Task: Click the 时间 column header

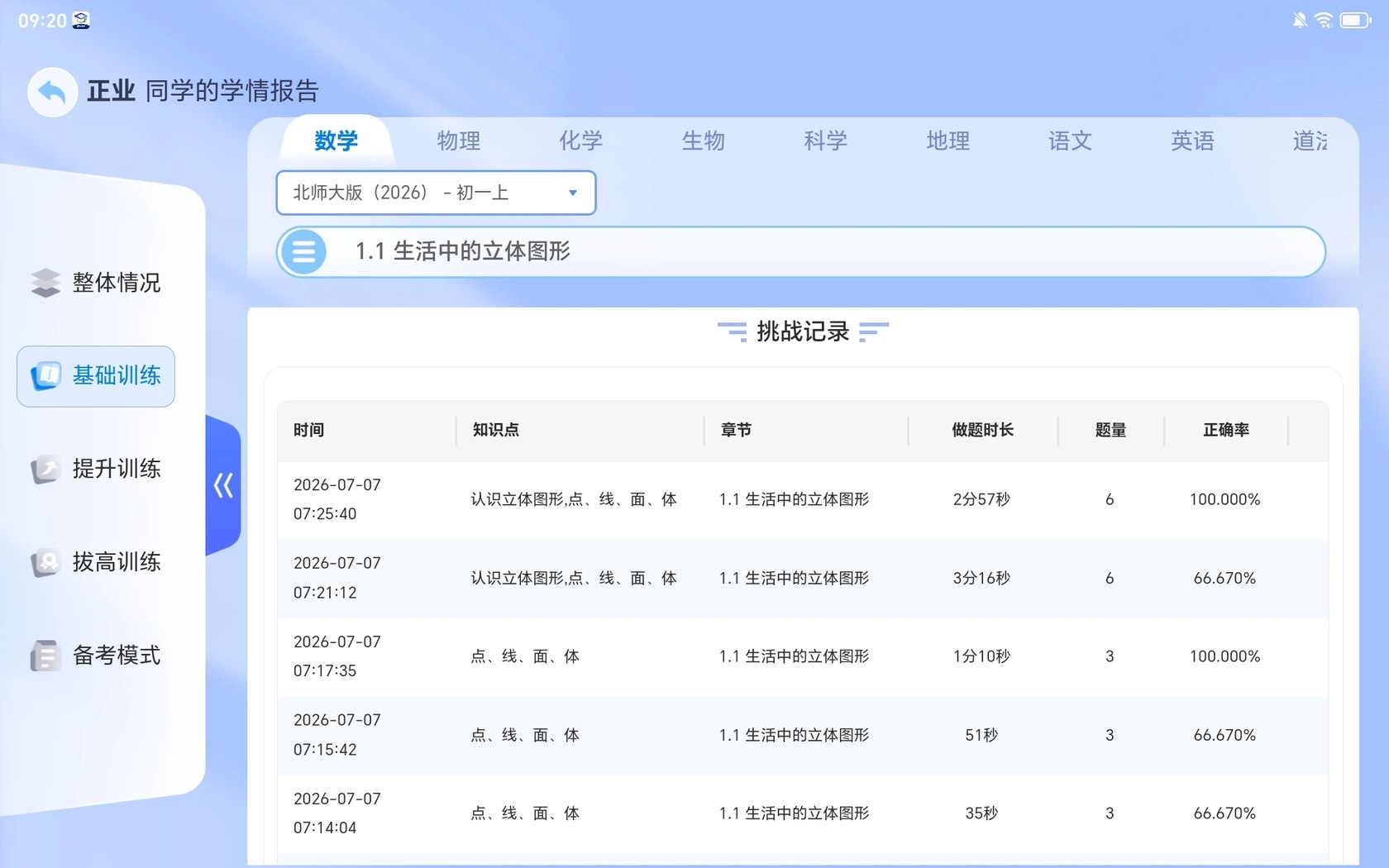Action: (x=309, y=430)
